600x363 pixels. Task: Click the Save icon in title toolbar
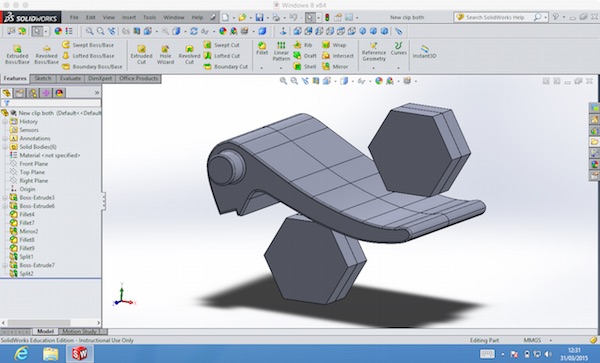point(259,17)
